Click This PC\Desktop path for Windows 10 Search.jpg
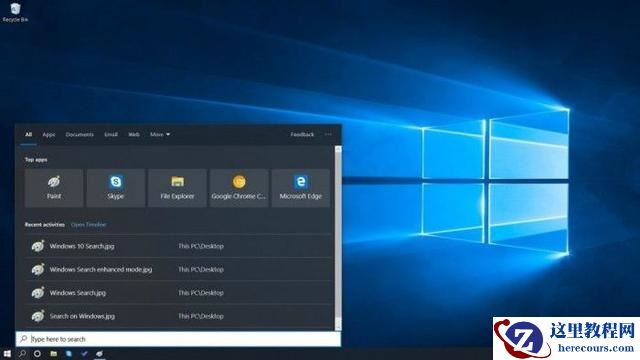This screenshot has width=640, height=360. pos(201,246)
